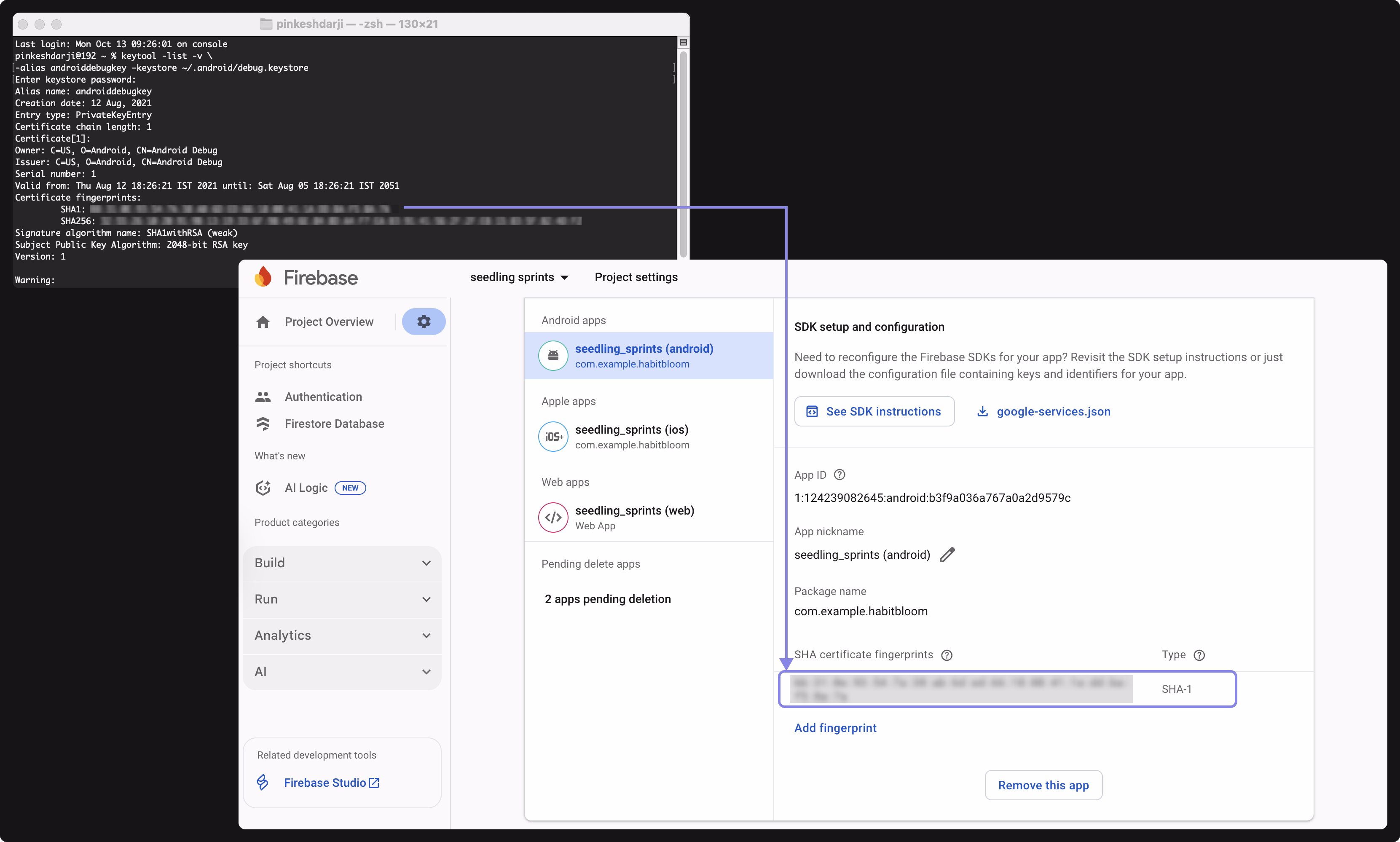Viewport: 1400px width, 842px height.
Task: Expand the Build product category
Action: [x=342, y=563]
